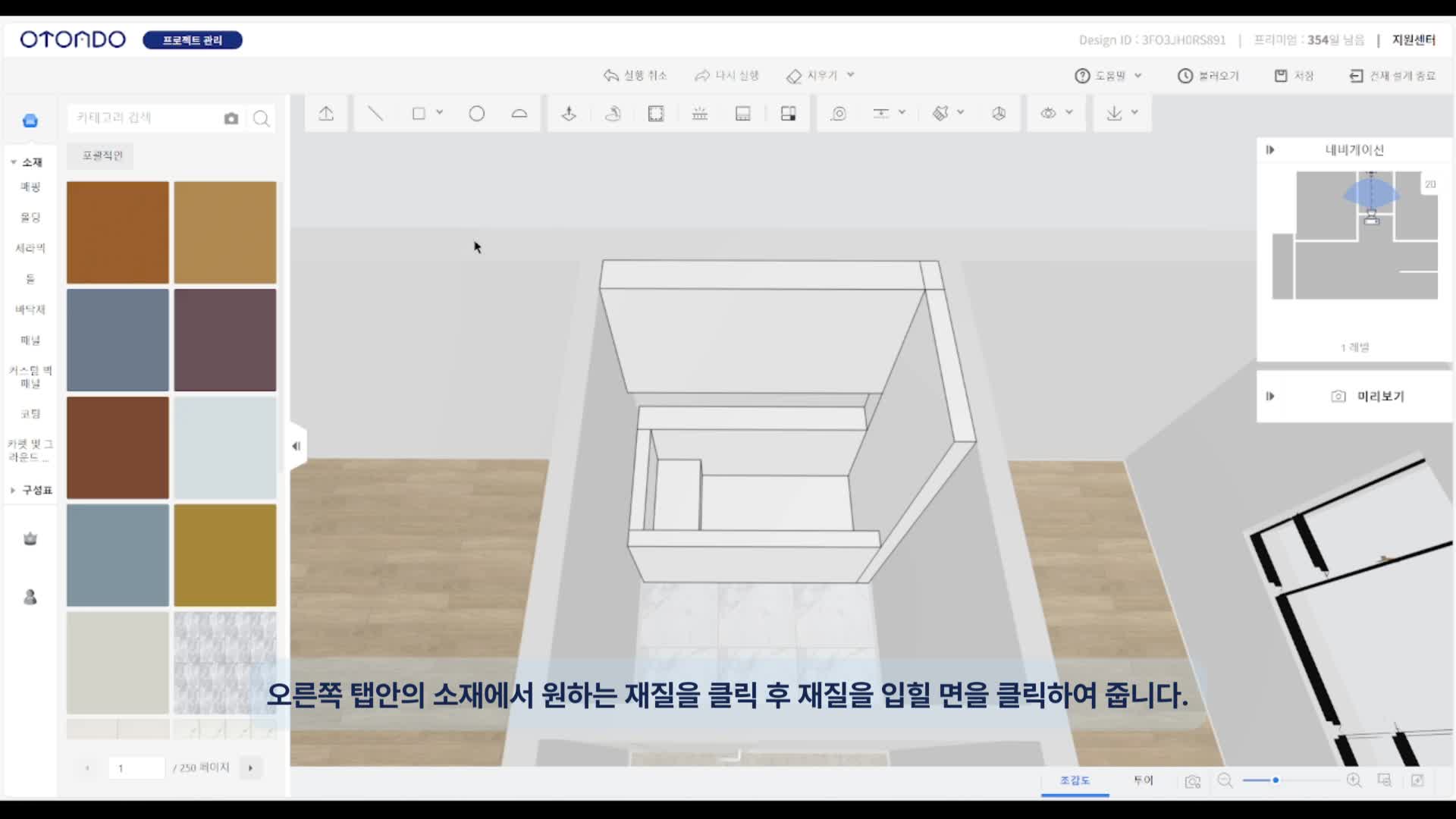Select the 바닥재 category
Image resolution: width=1456 pixels, height=819 pixels.
pyautogui.click(x=30, y=309)
